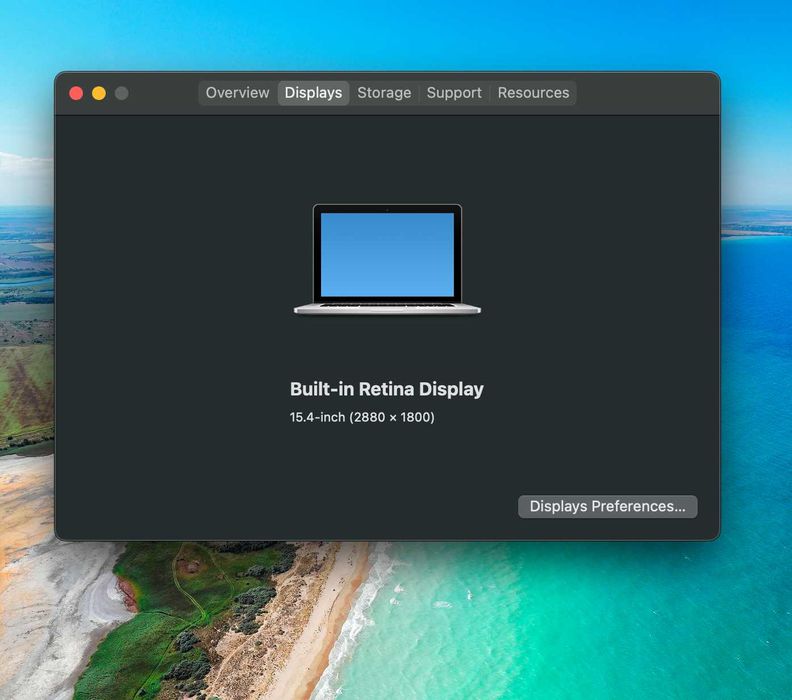The height and width of the screenshot is (700, 792).
Task: Select the Displays tab
Action: tap(313, 93)
